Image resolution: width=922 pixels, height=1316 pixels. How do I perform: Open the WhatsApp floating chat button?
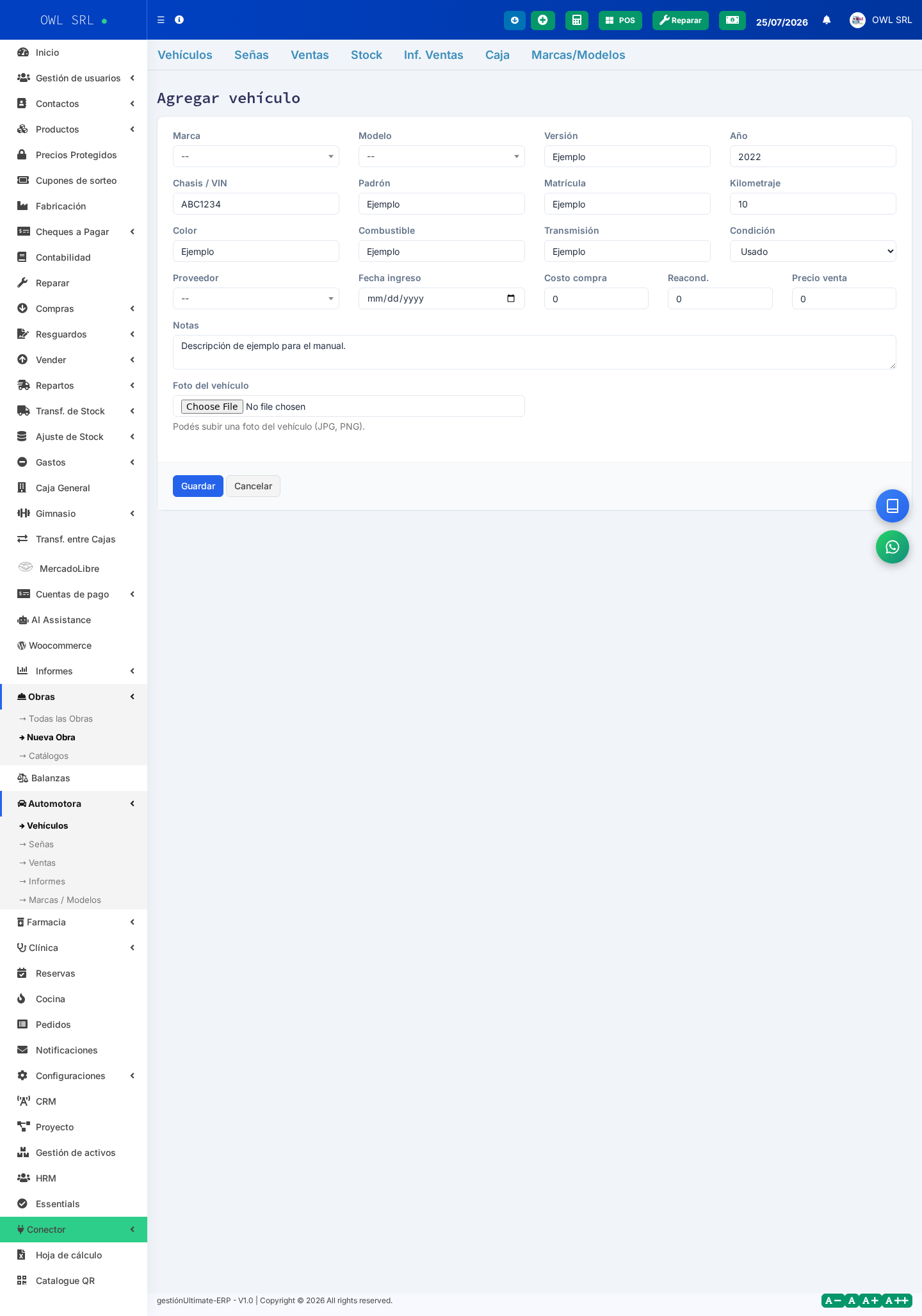[x=893, y=547]
